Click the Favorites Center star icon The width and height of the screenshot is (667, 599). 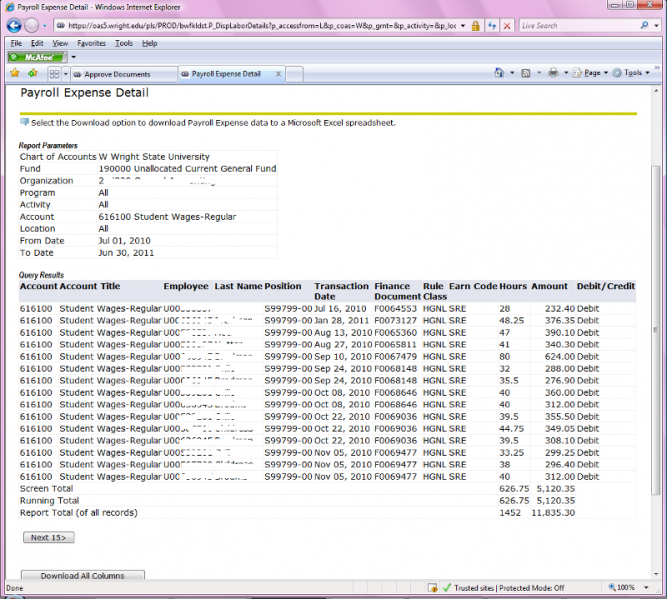coord(15,73)
